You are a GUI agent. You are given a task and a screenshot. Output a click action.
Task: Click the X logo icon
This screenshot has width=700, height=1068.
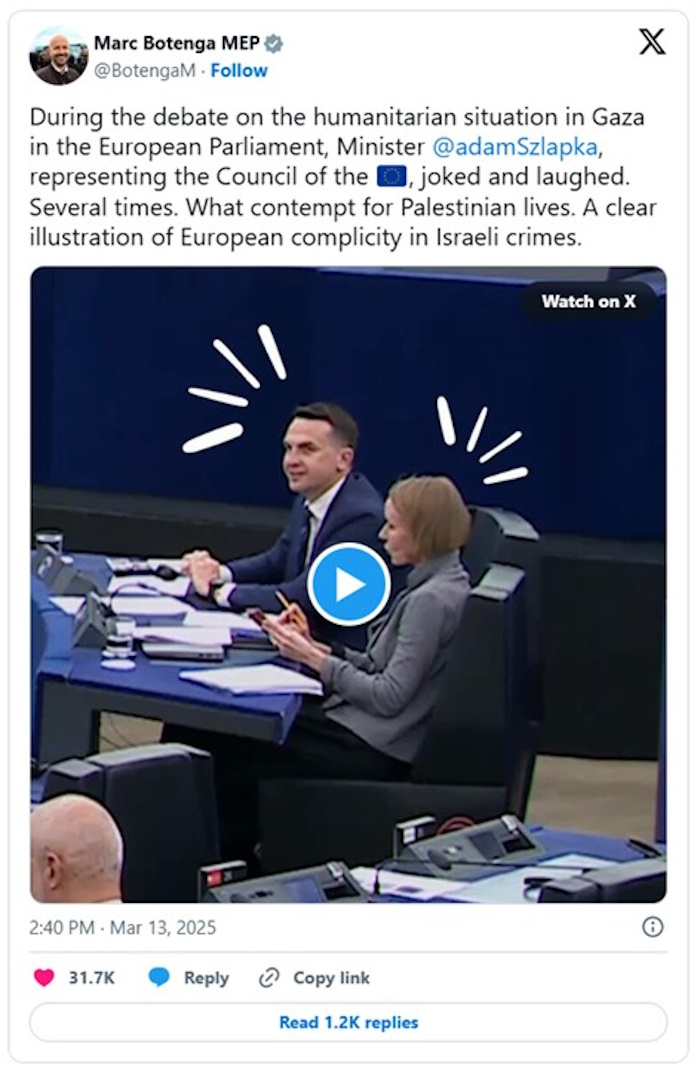click(x=652, y=42)
